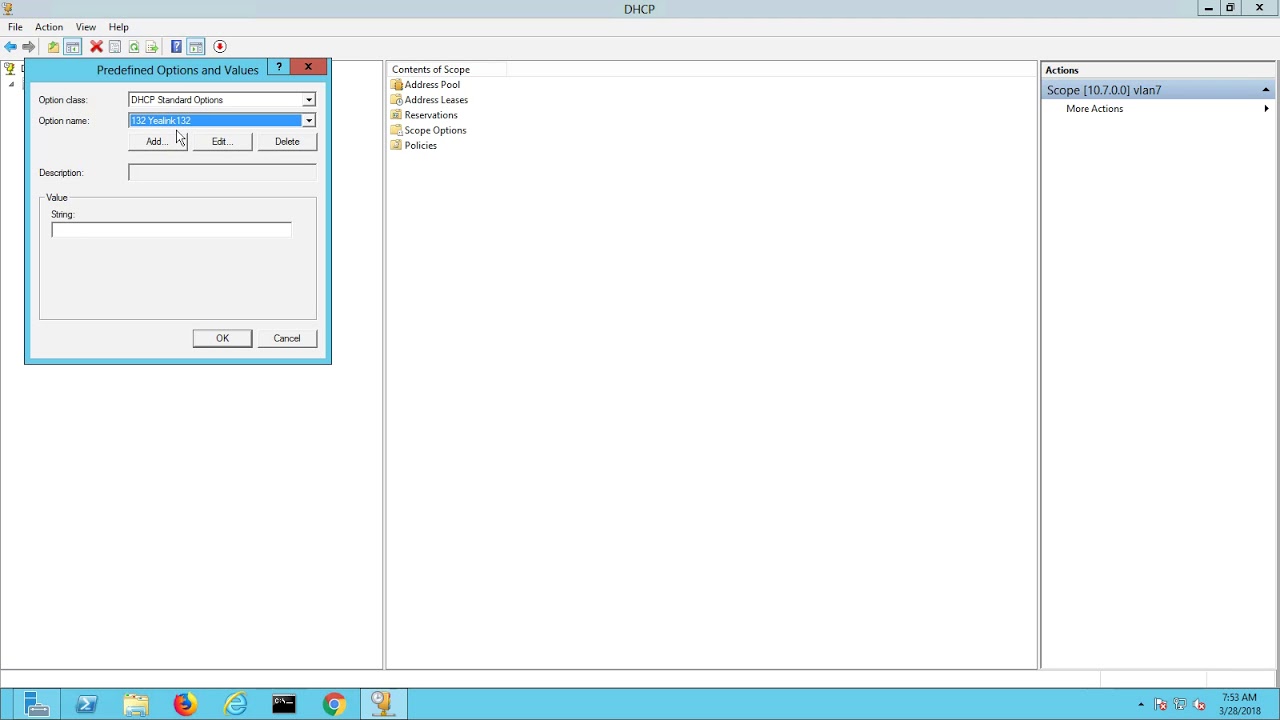Click the Export List toolbar icon
This screenshot has width=1280, height=720.
click(x=152, y=47)
